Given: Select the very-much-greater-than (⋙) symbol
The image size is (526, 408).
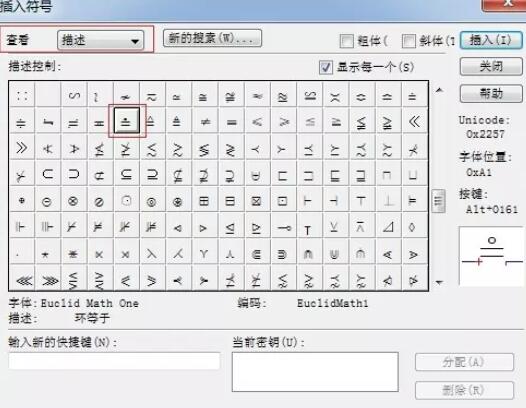Looking at the screenshot, I should [x=48, y=278].
